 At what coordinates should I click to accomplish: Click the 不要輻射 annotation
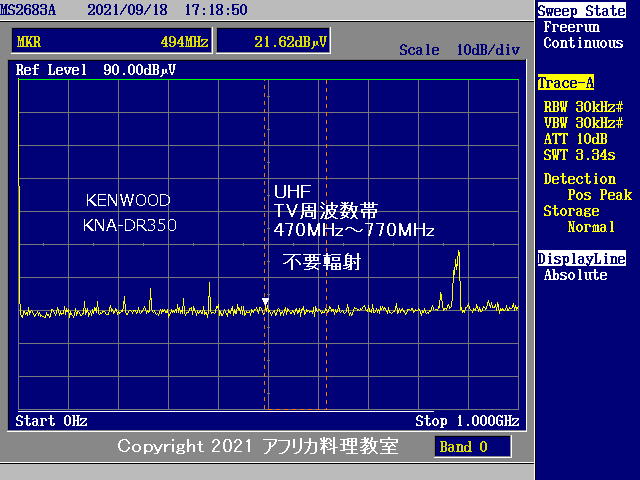[322, 262]
